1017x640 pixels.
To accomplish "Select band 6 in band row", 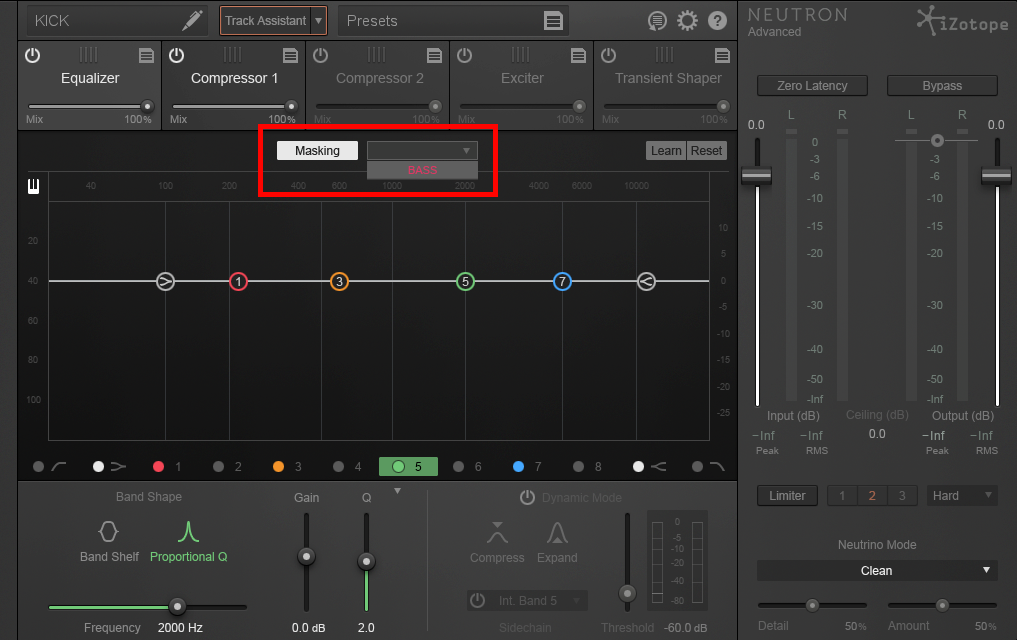I will pos(468,466).
